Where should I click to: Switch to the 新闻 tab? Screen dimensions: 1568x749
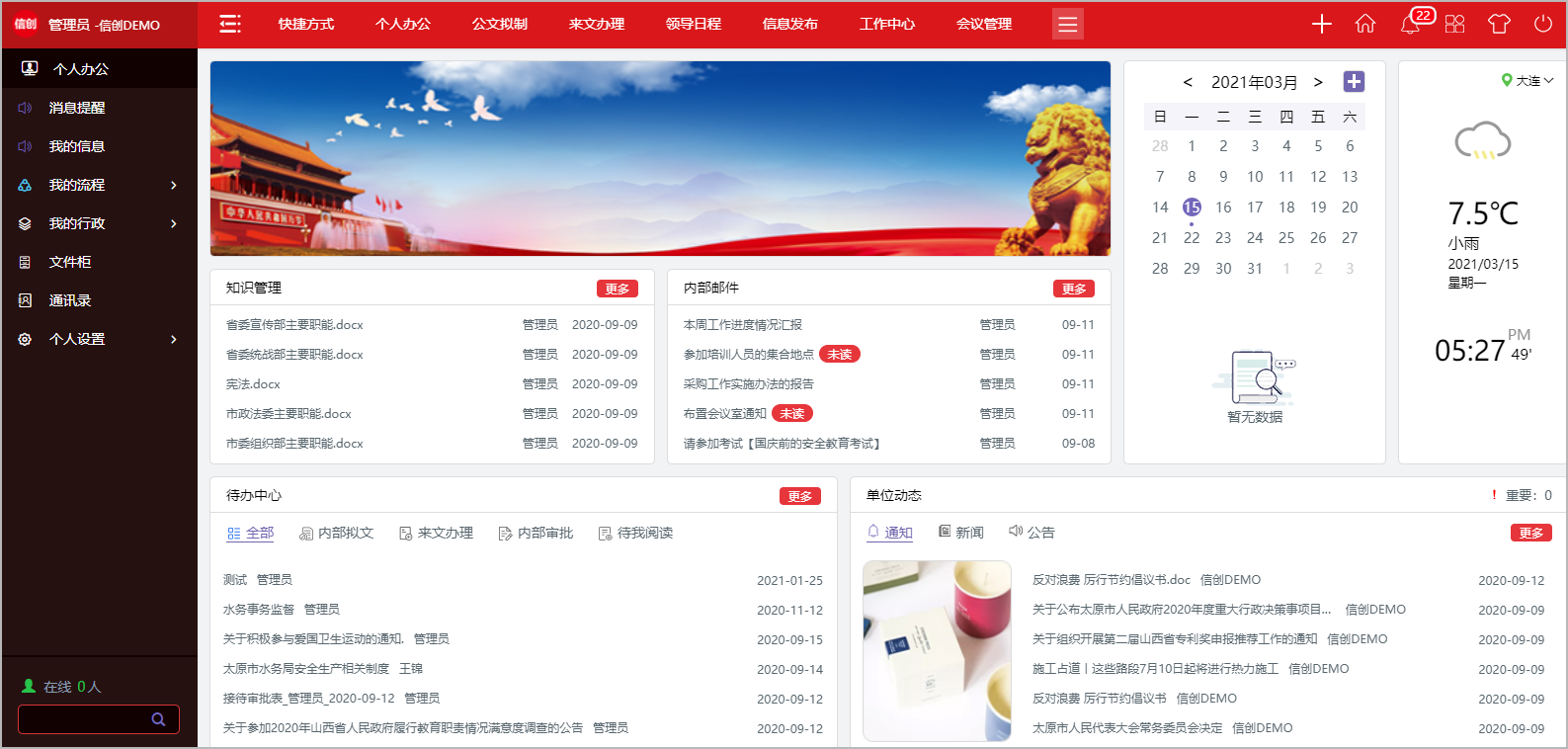click(x=960, y=533)
